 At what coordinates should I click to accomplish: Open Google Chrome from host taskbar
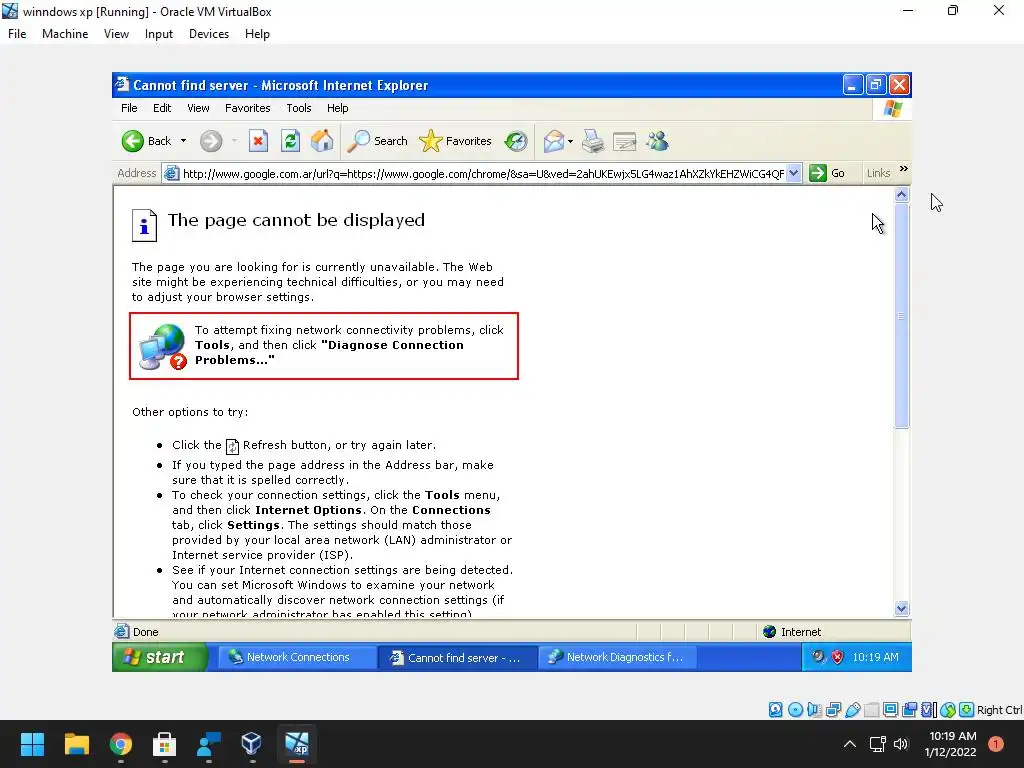(x=121, y=744)
